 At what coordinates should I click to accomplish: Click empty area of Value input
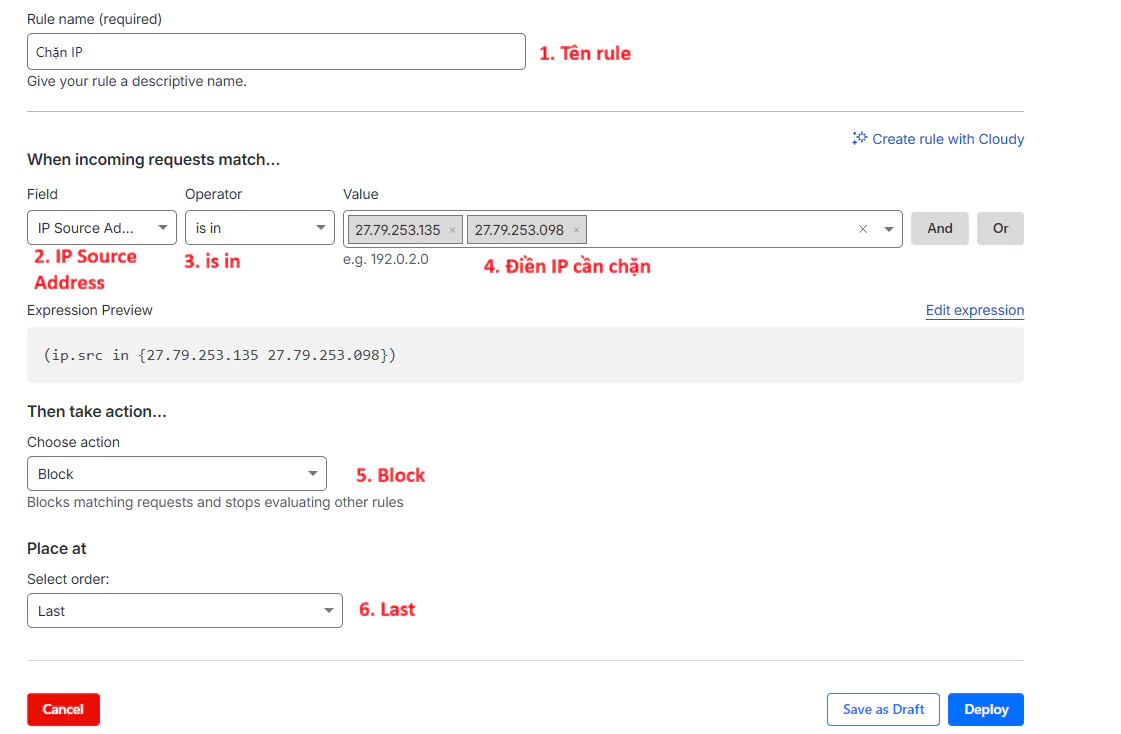720,229
